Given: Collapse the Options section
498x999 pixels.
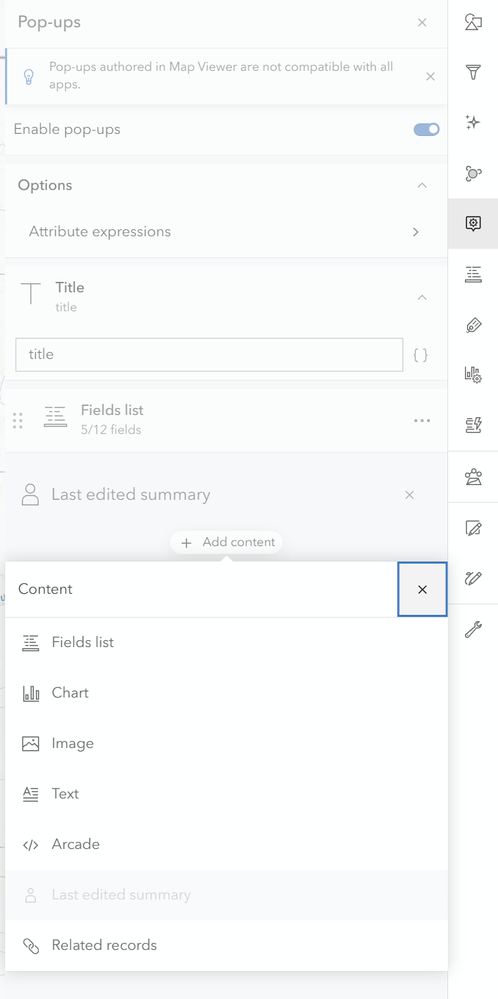Looking at the screenshot, I should point(422,185).
